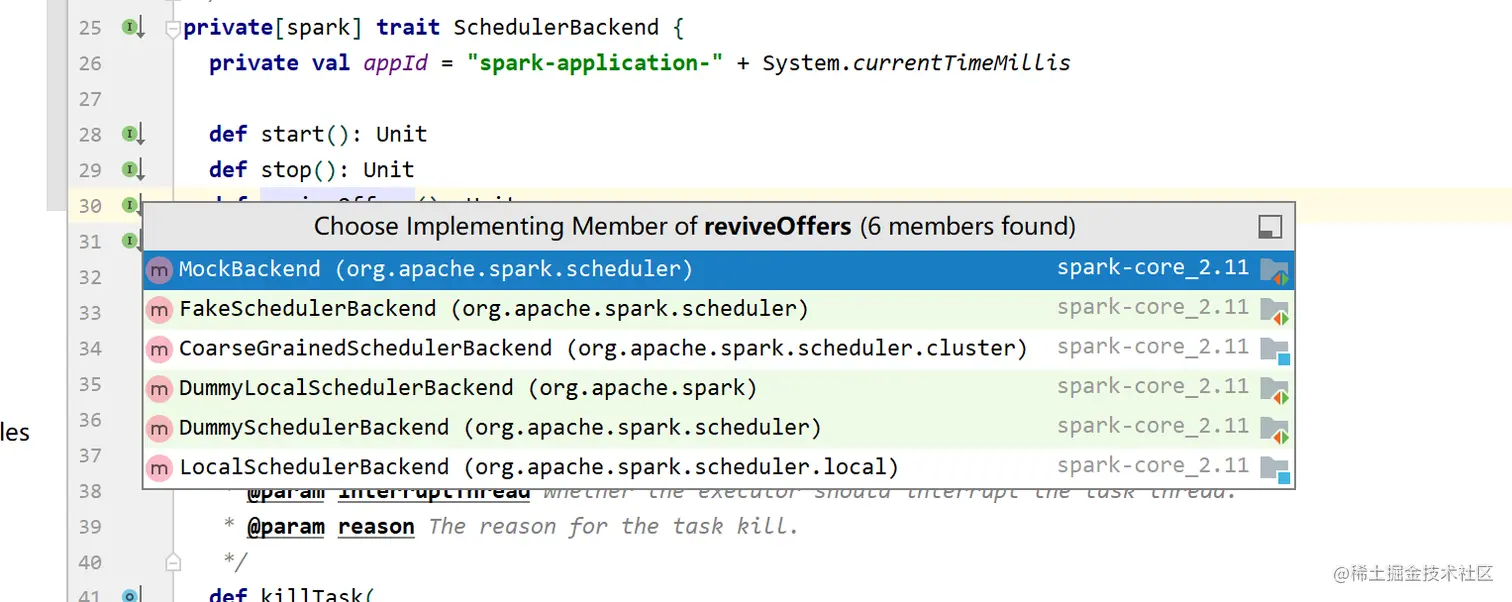The height and width of the screenshot is (602, 1512).
Task: Collapse the doc comment fold on line 40
Action: (x=172, y=562)
